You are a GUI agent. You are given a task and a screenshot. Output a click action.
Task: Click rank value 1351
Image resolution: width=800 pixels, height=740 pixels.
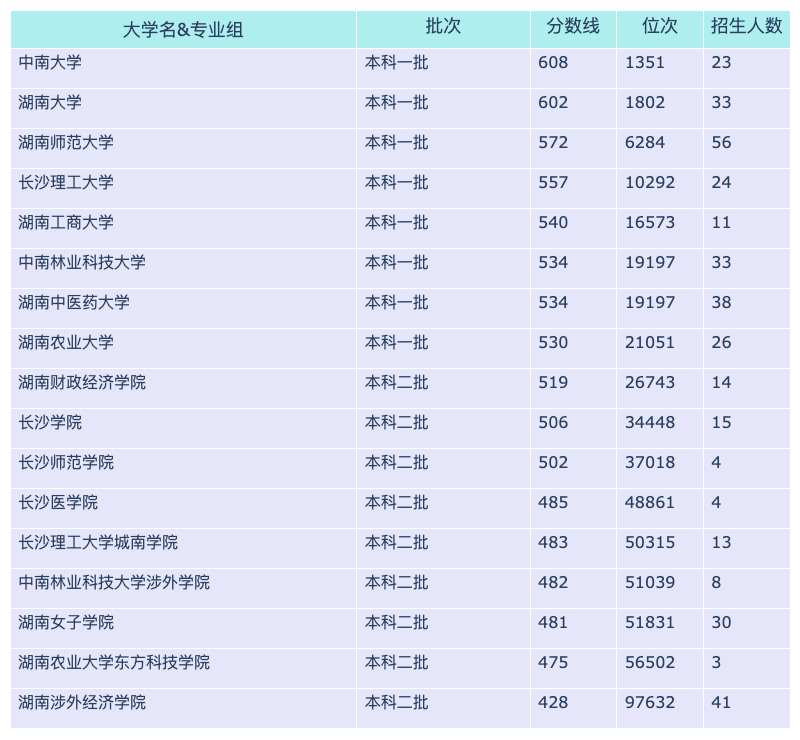click(x=645, y=62)
